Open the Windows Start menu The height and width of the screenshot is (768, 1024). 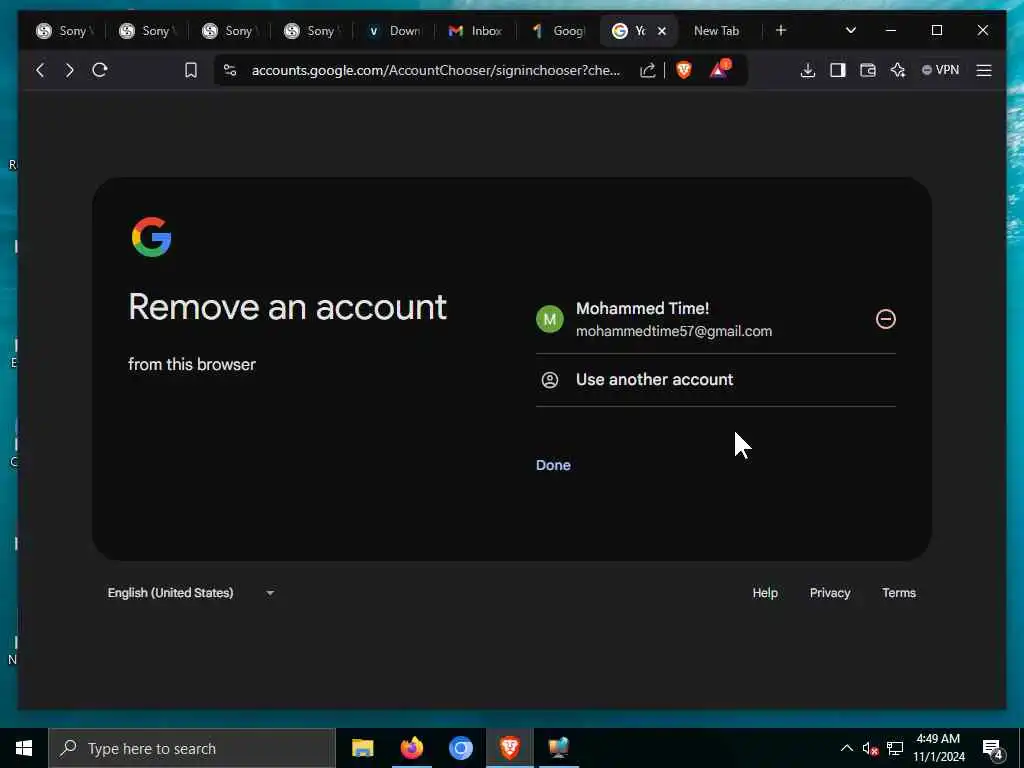pos(24,748)
